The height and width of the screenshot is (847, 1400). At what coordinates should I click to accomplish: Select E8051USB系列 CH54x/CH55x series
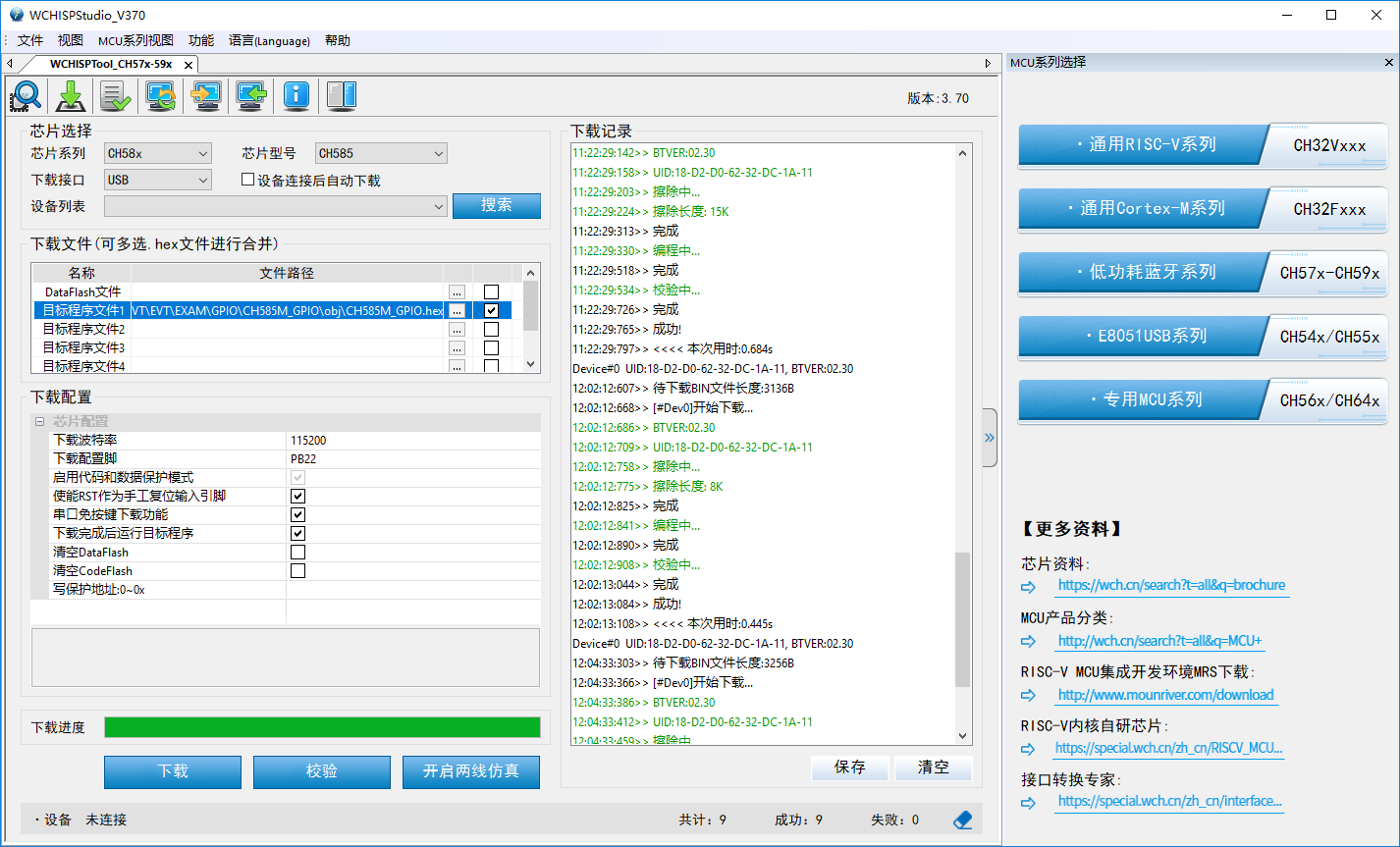tap(1203, 336)
